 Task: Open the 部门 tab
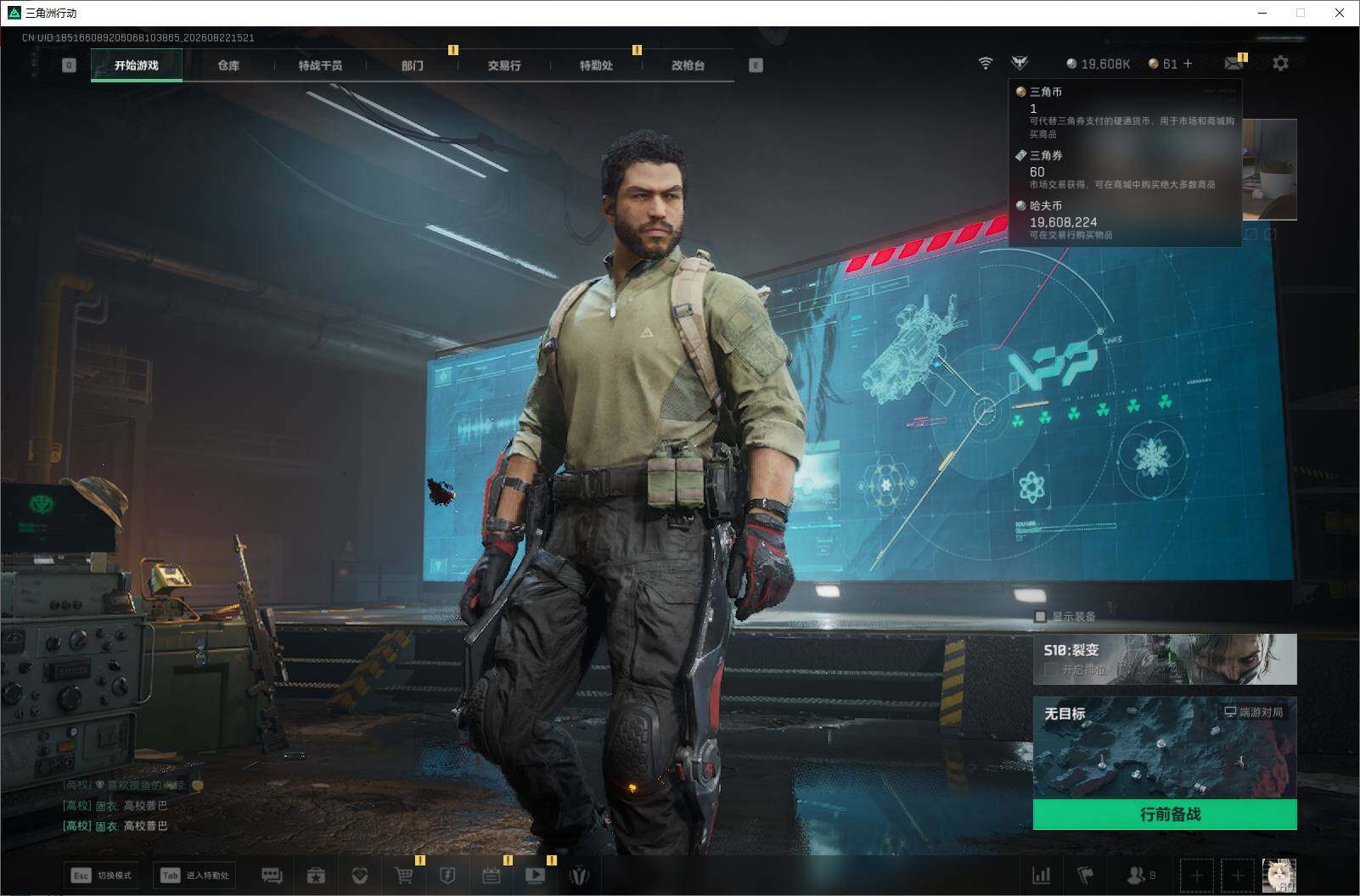coord(413,65)
